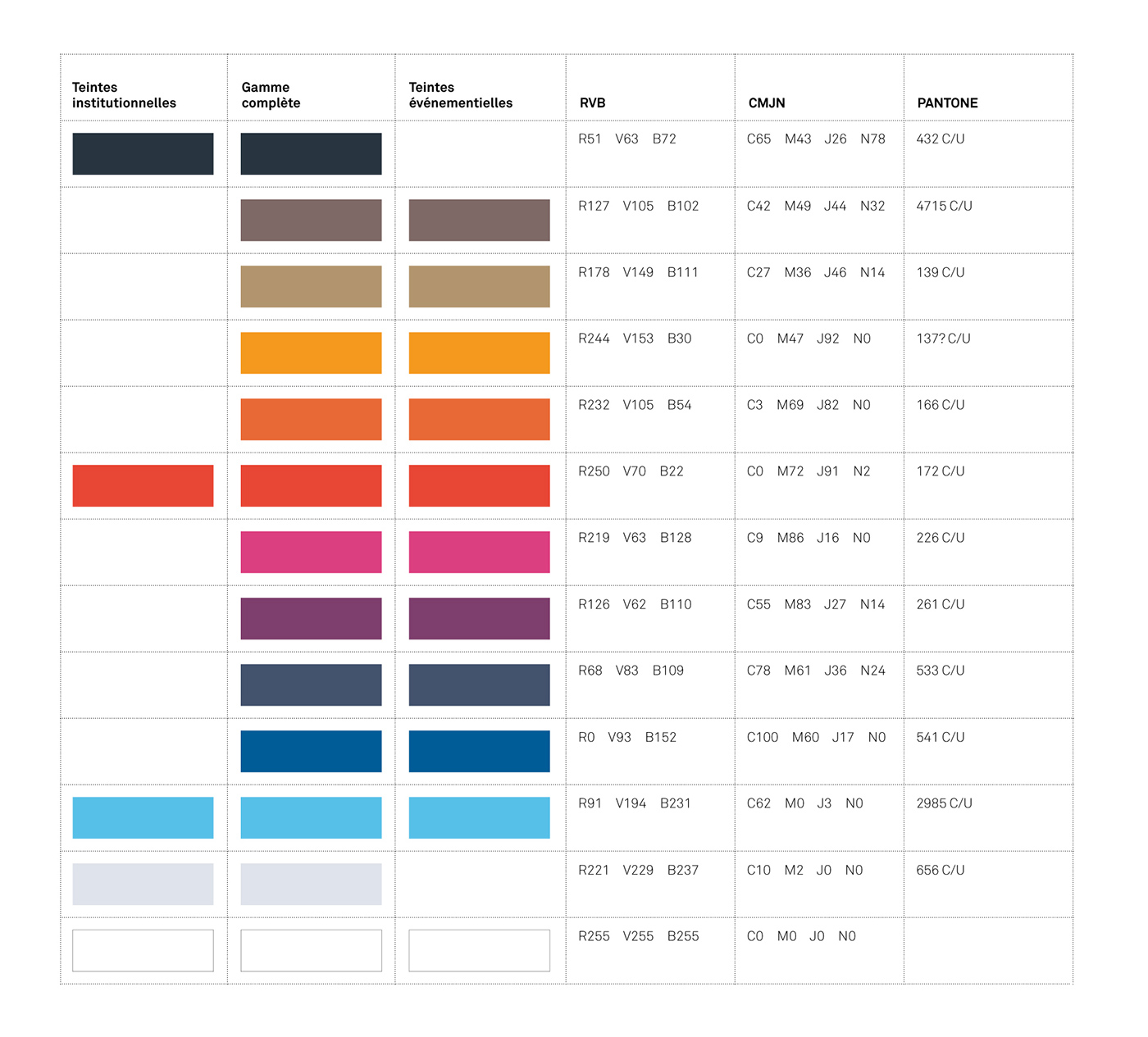Click the PANTONE column header
Viewport: 1148px width, 1037px height.
[947, 102]
